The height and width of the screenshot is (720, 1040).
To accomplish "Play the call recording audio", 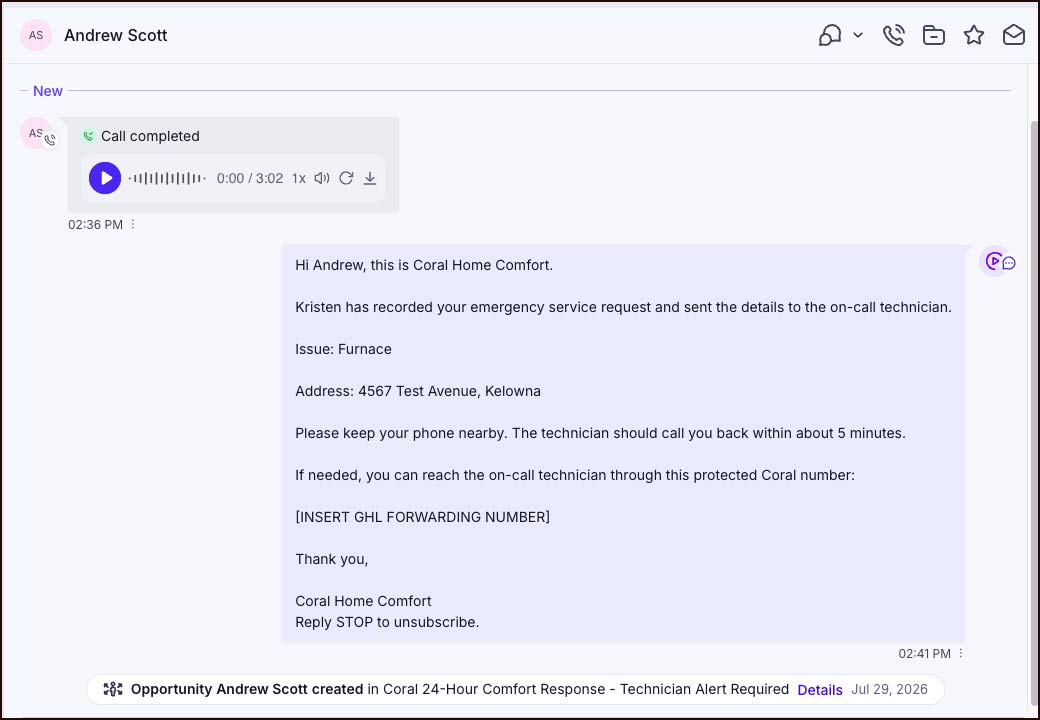I will [x=105, y=178].
